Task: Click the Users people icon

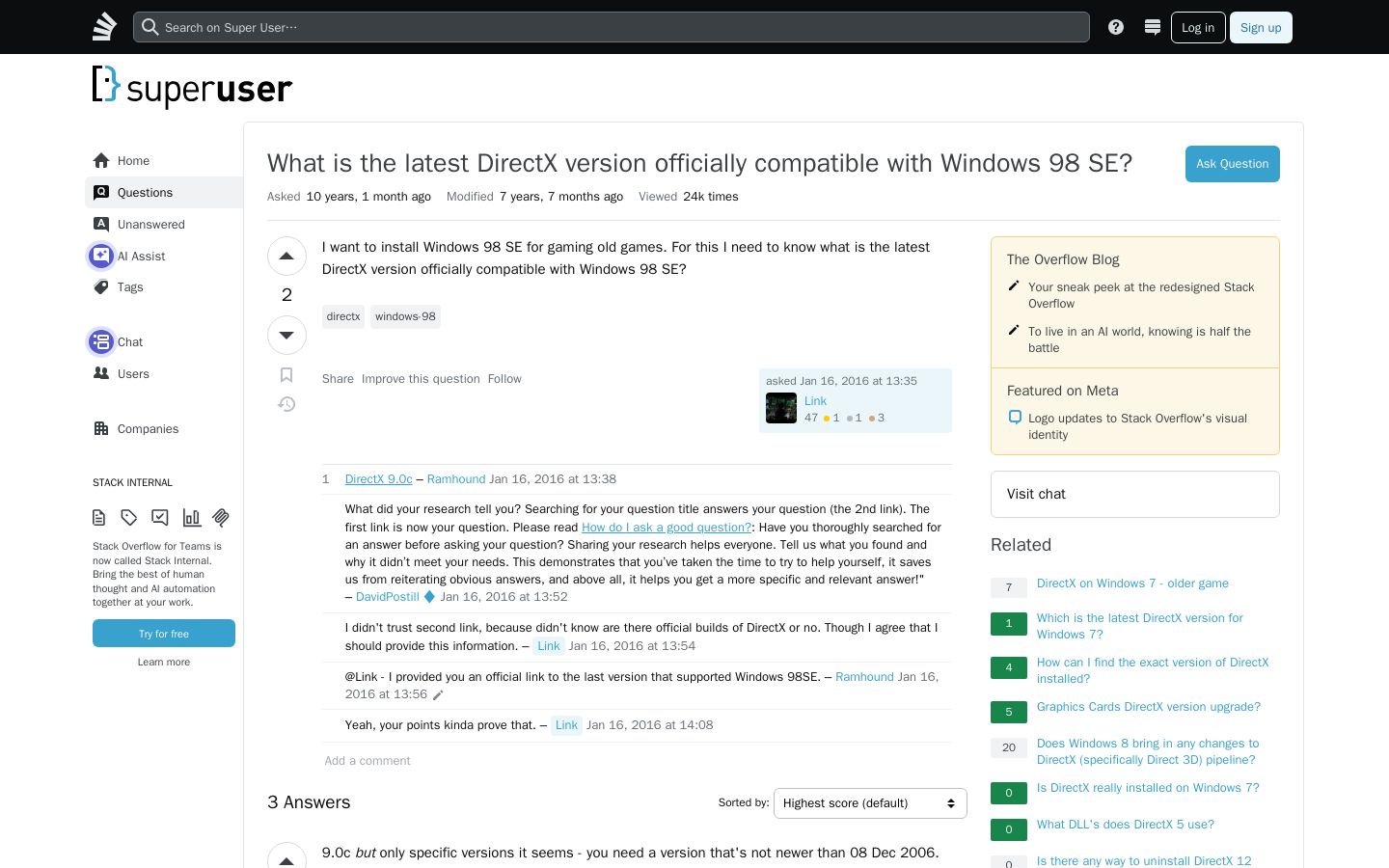Action: 101,373
